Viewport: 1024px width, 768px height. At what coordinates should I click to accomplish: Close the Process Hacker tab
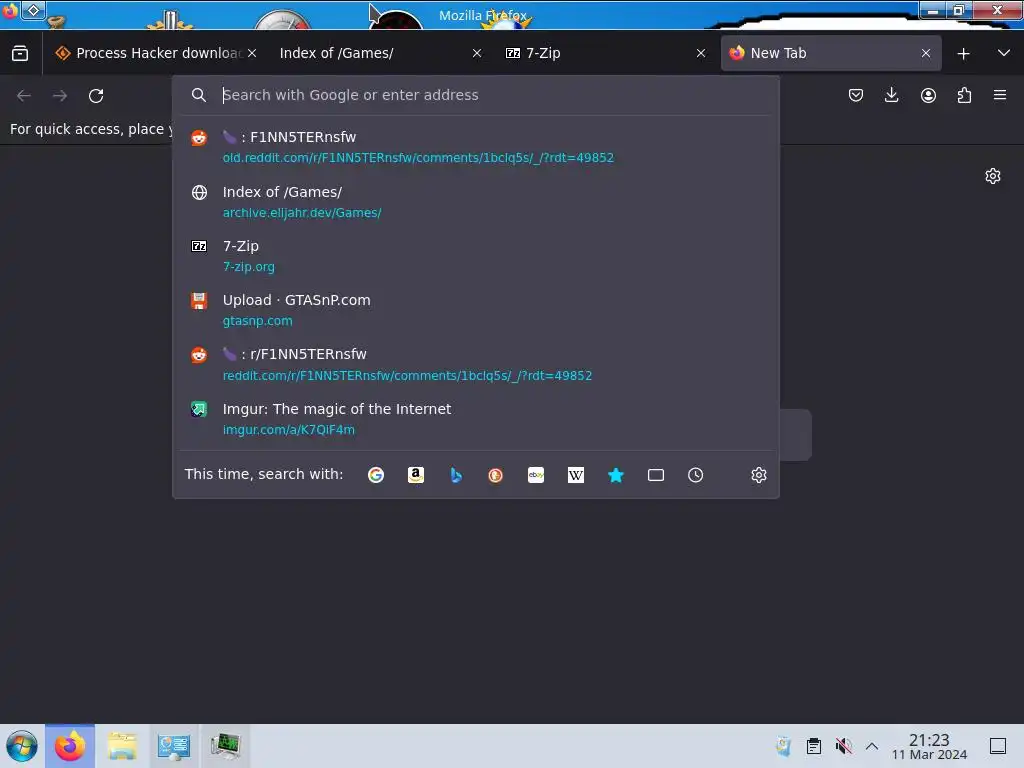pos(252,53)
